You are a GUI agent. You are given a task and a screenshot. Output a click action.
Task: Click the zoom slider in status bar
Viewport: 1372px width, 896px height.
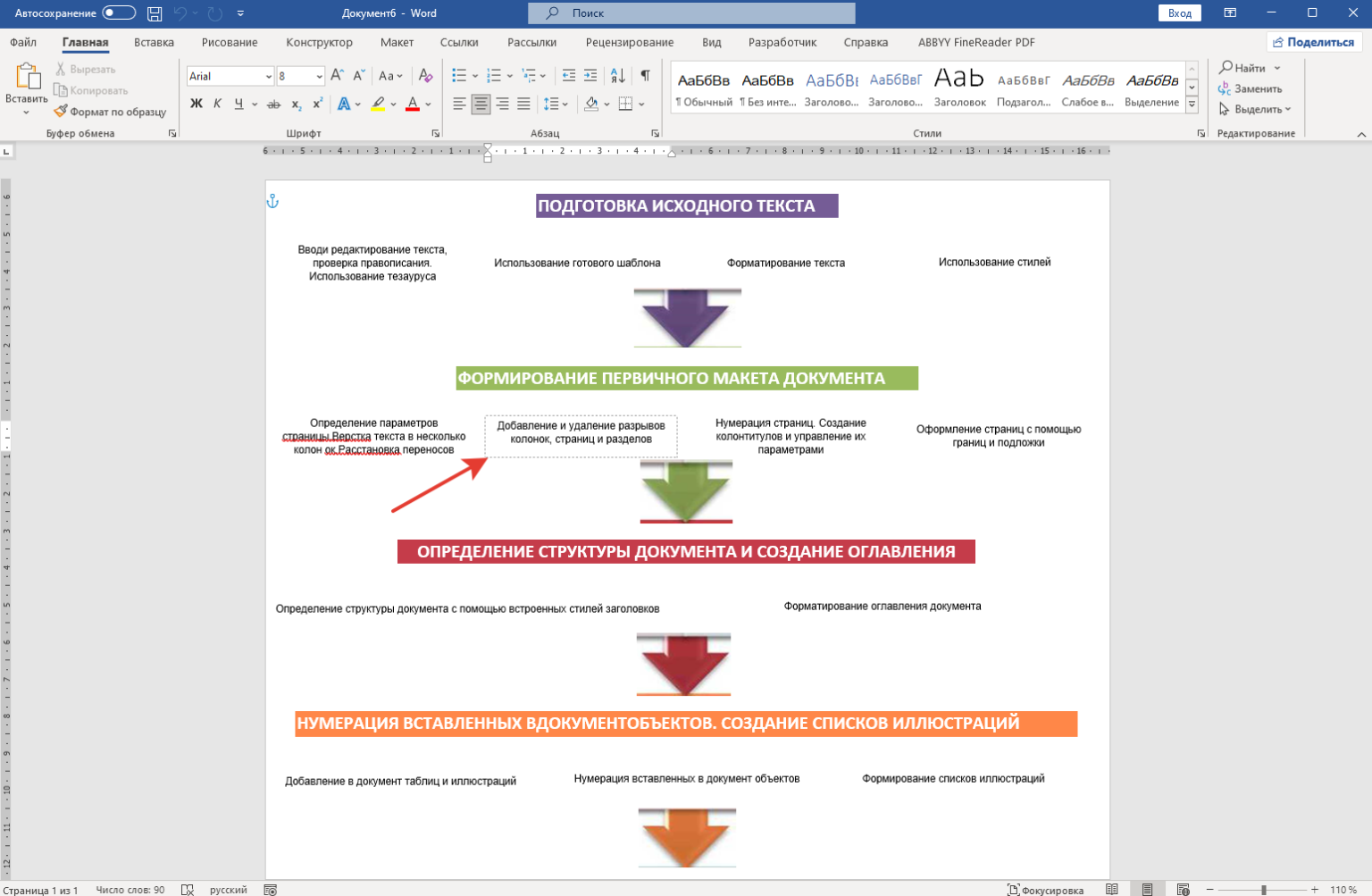[x=1263, y=890]
